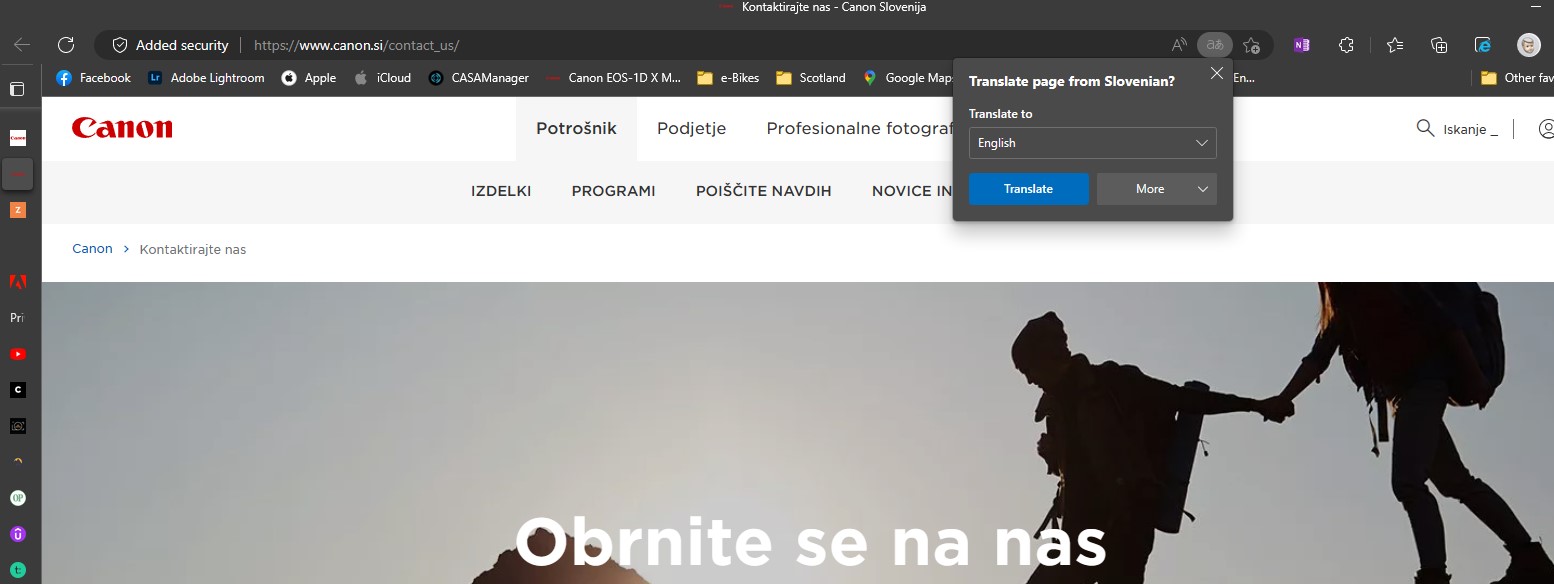Follow the Canon breadcrumb link

coord(92,249)
